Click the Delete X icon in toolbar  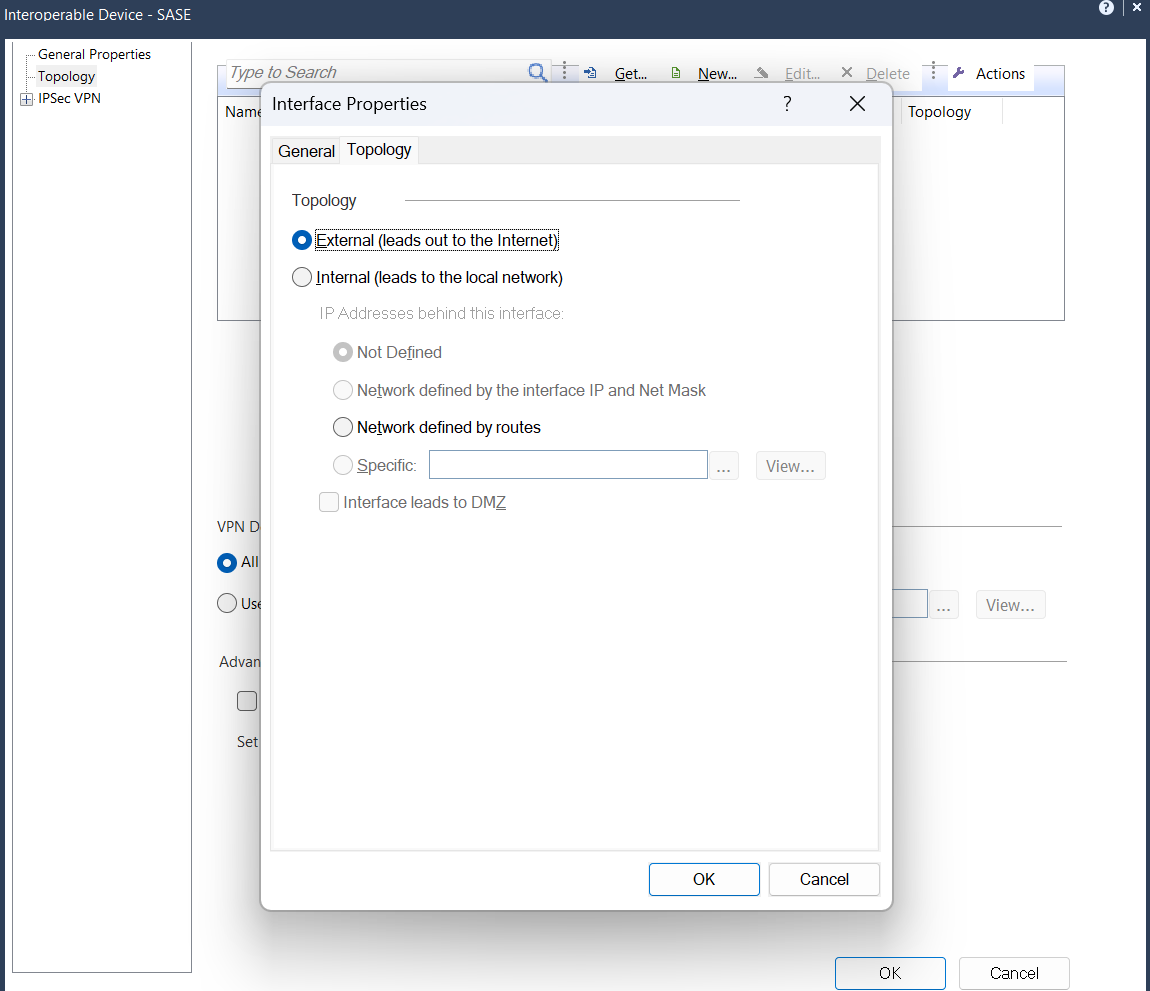tap(846, 72)
